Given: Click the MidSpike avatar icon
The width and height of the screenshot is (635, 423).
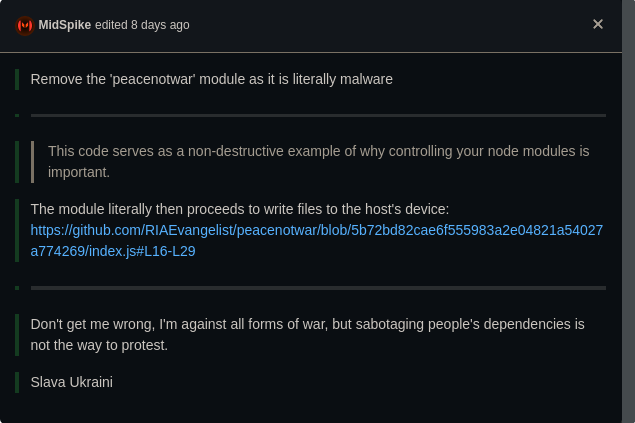Looking at the screenshot, I should tap(25, 26).
